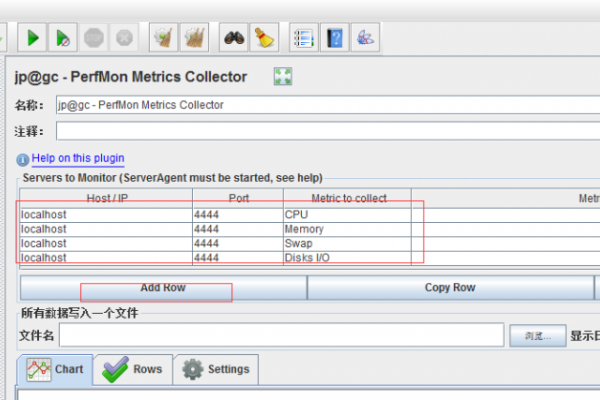Open the Help on this plugin link
Image resolution: width=600 pixels, height=400 pixels.
tap(76, 158)
